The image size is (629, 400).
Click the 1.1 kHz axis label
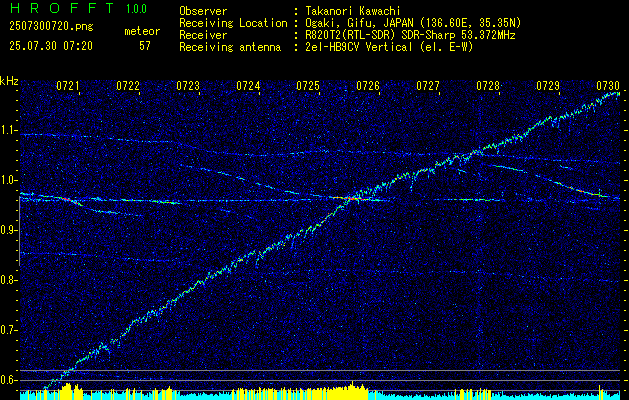pos(9,130)
